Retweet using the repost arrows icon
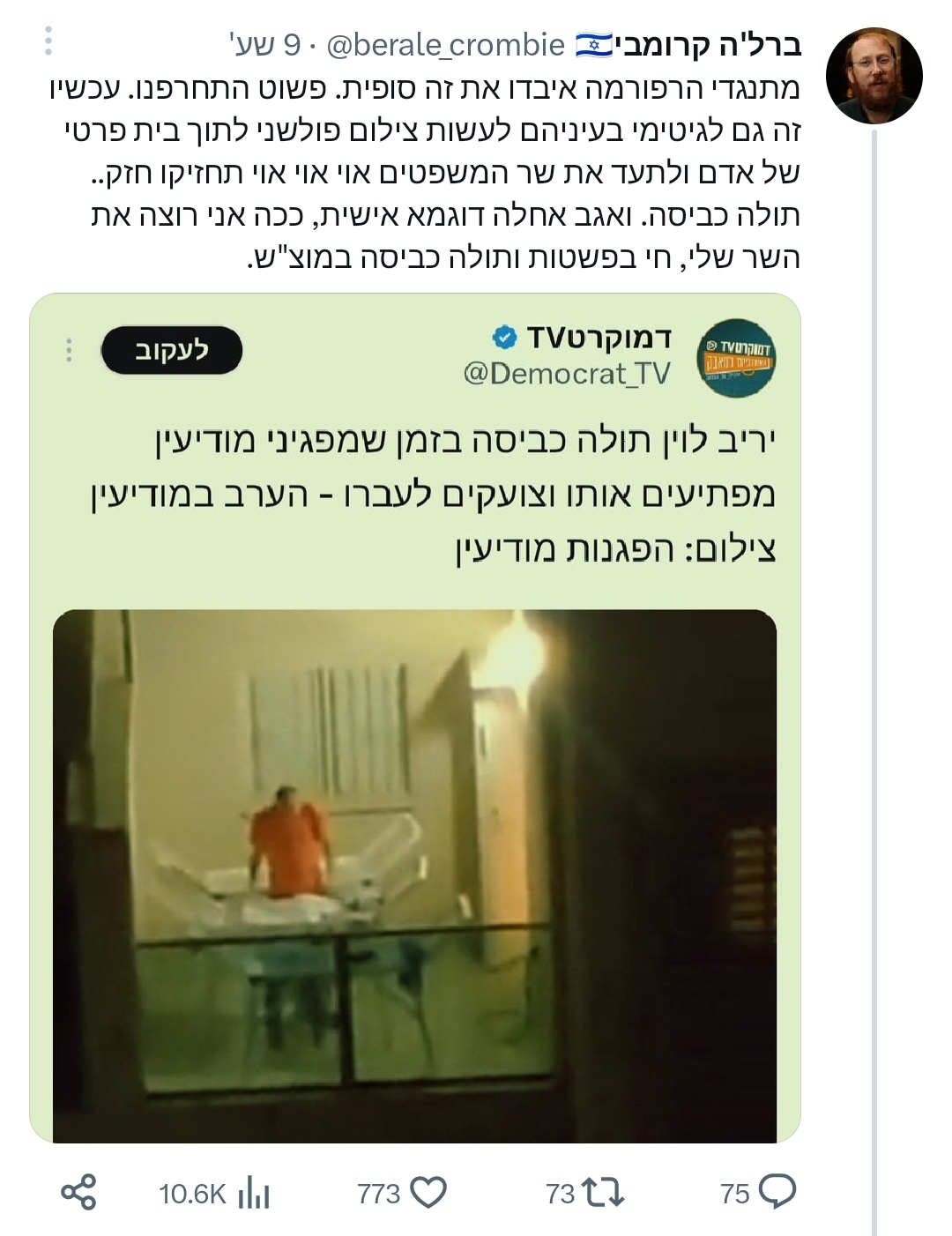The width and height of the screenshot is (952, 1236). tap(605, 1193)
